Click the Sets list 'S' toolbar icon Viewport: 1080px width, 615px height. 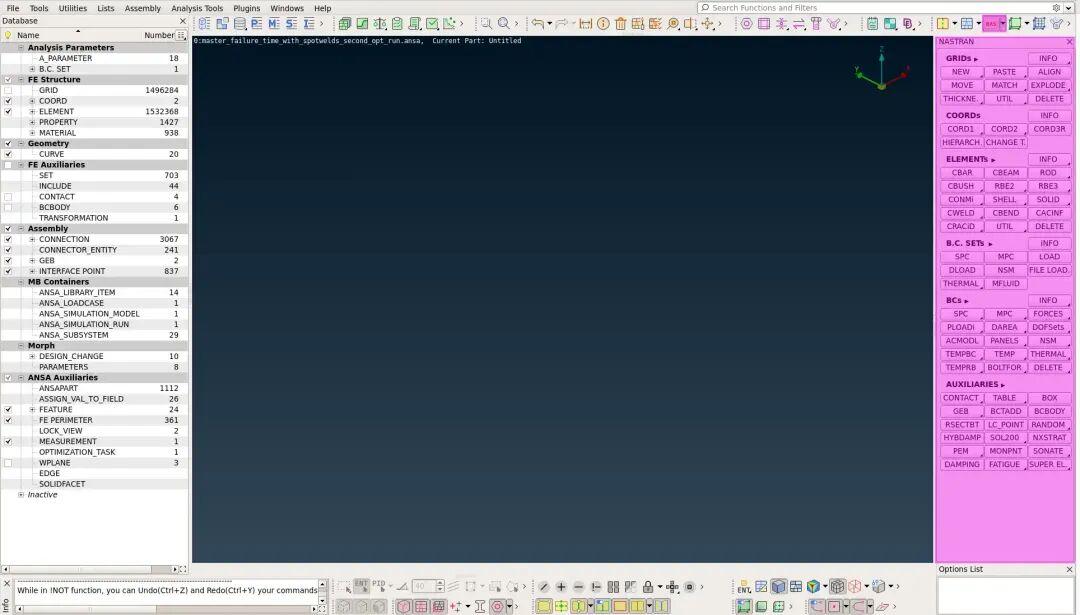tap(291, 23)
